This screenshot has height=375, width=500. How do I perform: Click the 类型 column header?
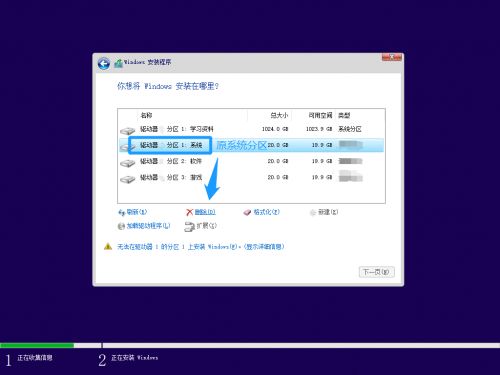[344, 115]
